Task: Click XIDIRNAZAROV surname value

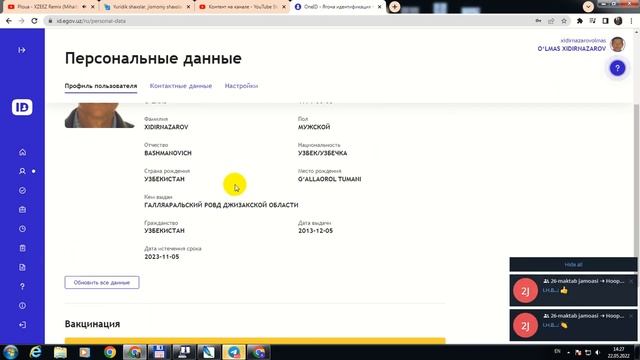Action: point(166,127)
